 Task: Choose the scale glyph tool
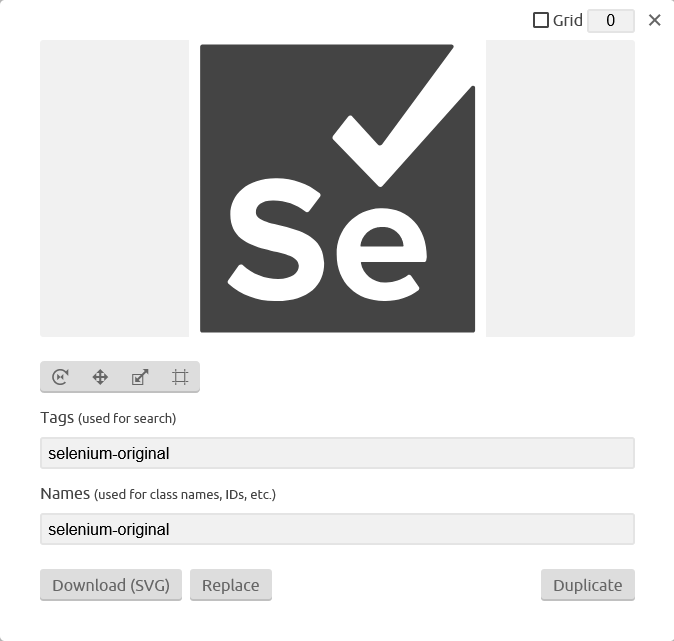pos(140,377)
